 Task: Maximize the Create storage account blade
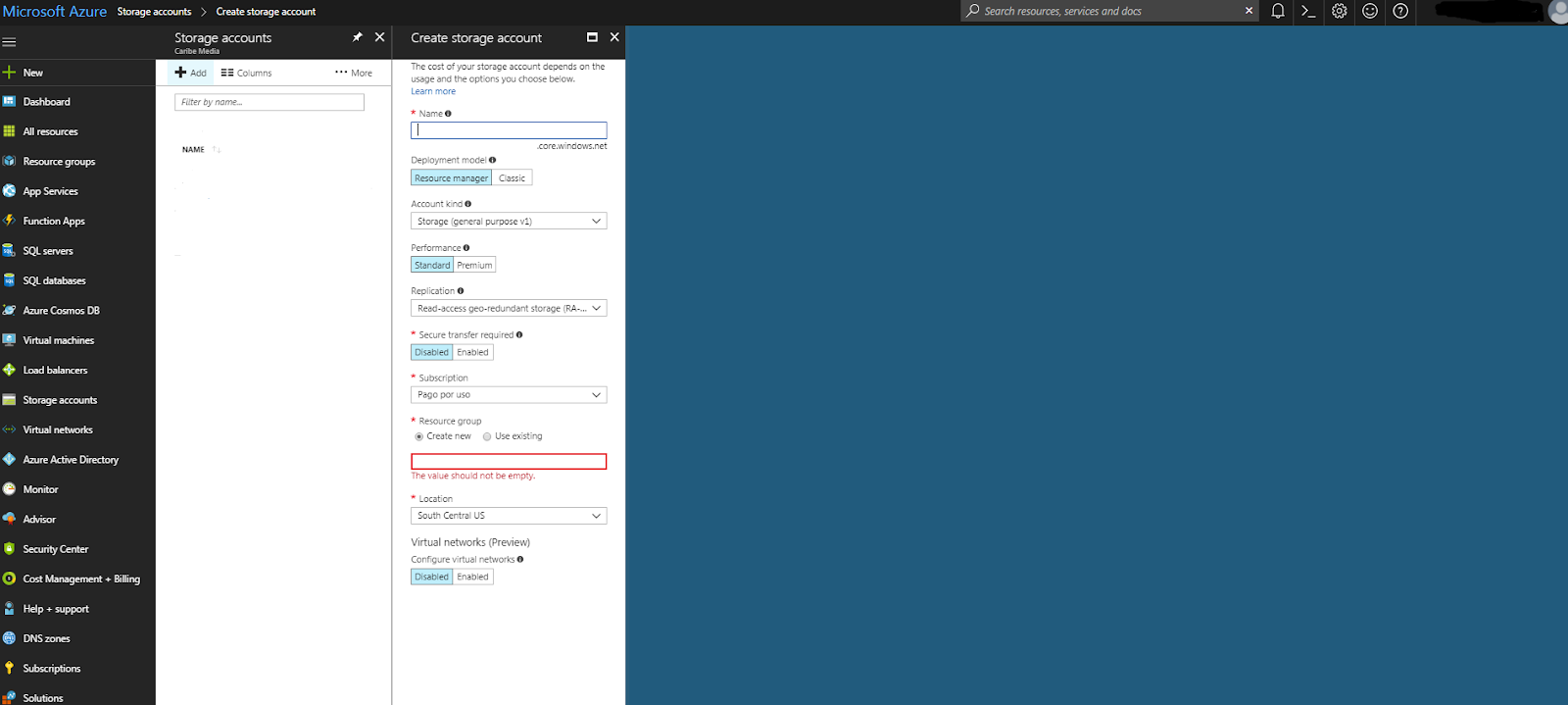click(592, 37)
